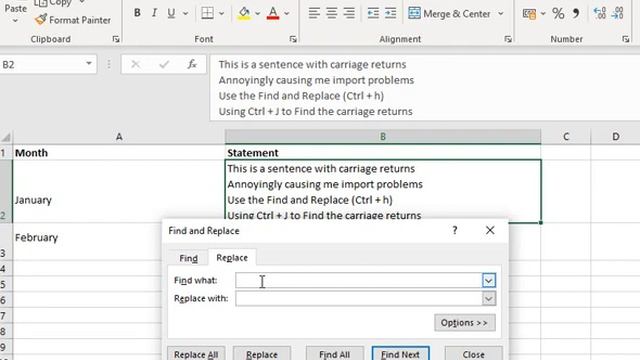Open the fill color dropdown arrow
Image resolution: width=640 pixels, height=360 pixels.
tap(258, 13)
